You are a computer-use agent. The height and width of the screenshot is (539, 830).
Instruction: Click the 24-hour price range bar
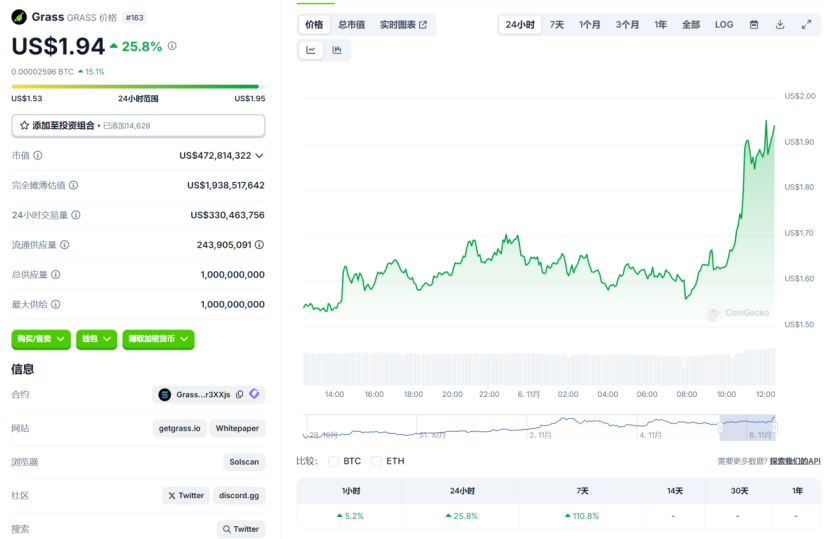pos(138,86)
